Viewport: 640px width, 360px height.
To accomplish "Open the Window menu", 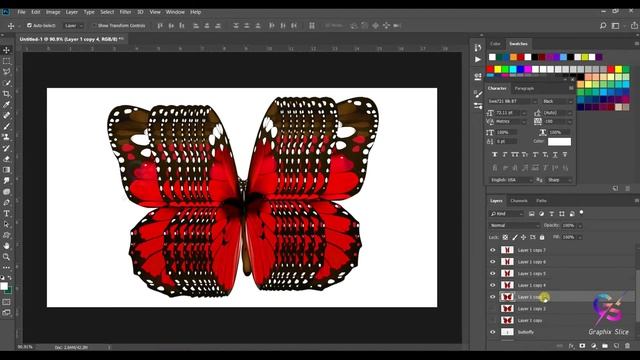I will point(176,12).
